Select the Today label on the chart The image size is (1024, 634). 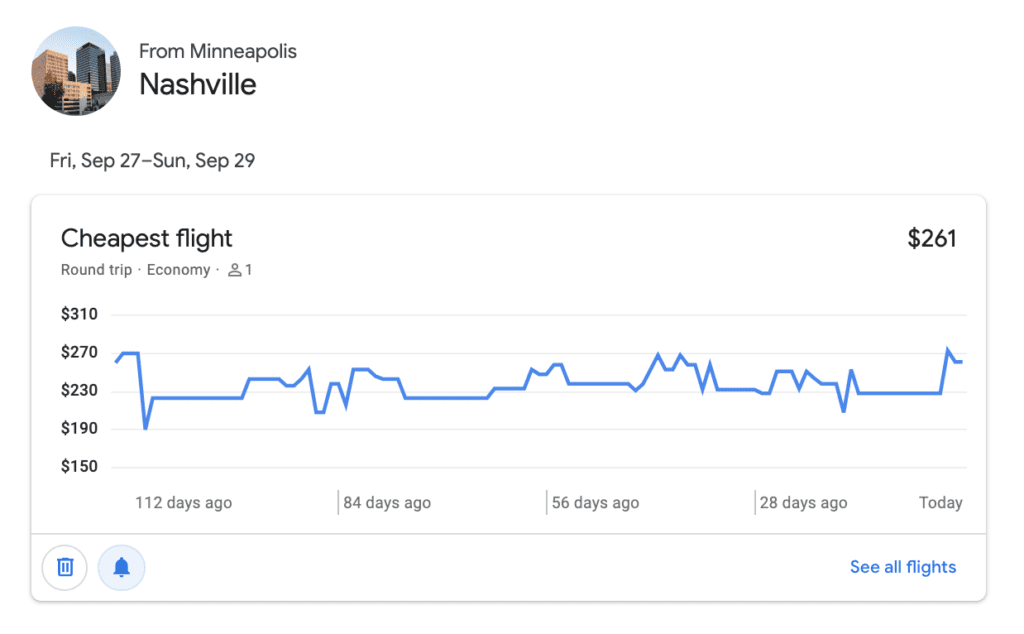[941, 502]
